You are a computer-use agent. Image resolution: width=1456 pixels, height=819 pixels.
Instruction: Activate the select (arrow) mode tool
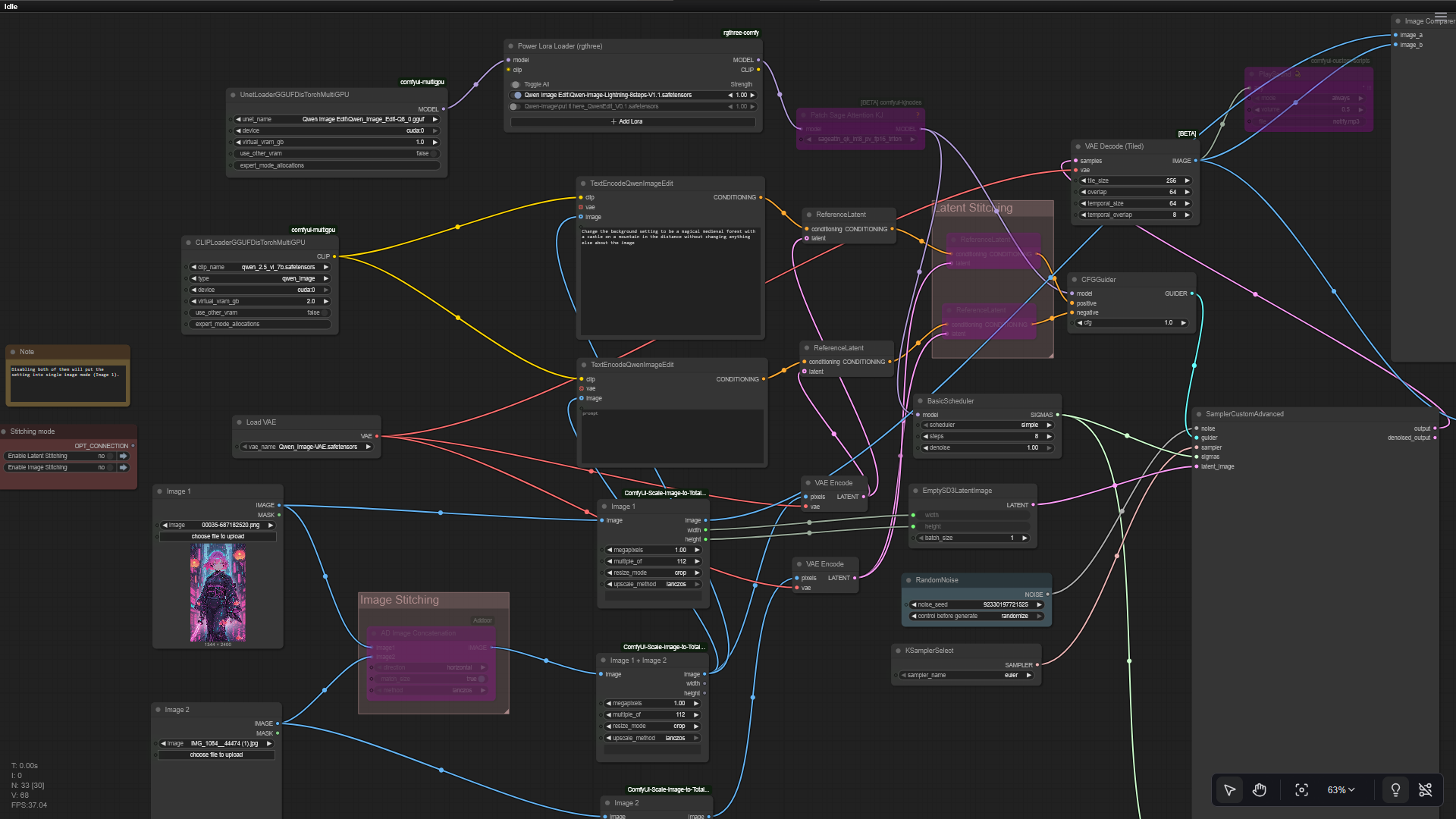tap(1230, 790)
